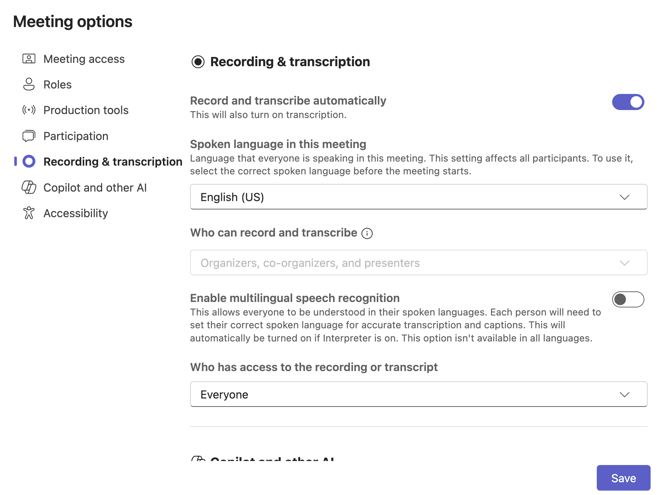Click the info icon beside Who can record

(x=367, y=233)
